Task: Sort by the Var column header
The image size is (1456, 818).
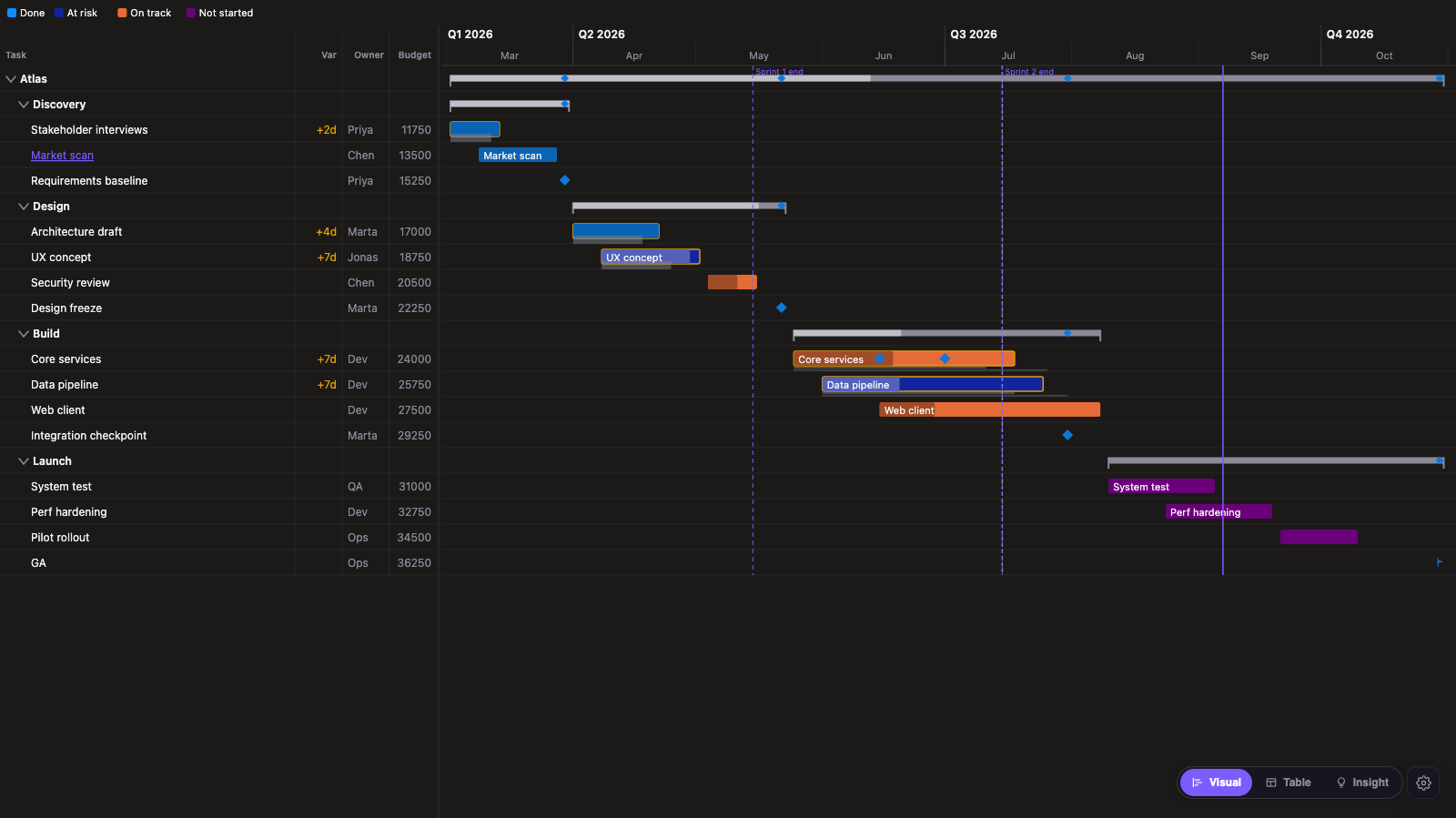Action: pos(329,56)
